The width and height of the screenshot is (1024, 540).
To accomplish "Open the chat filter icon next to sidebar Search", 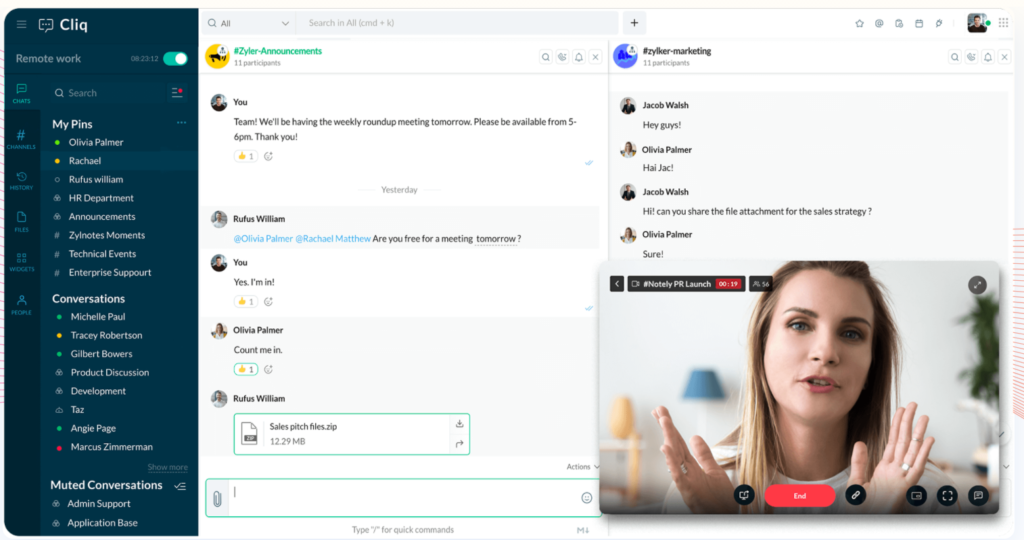I will (x=177, y=93).
